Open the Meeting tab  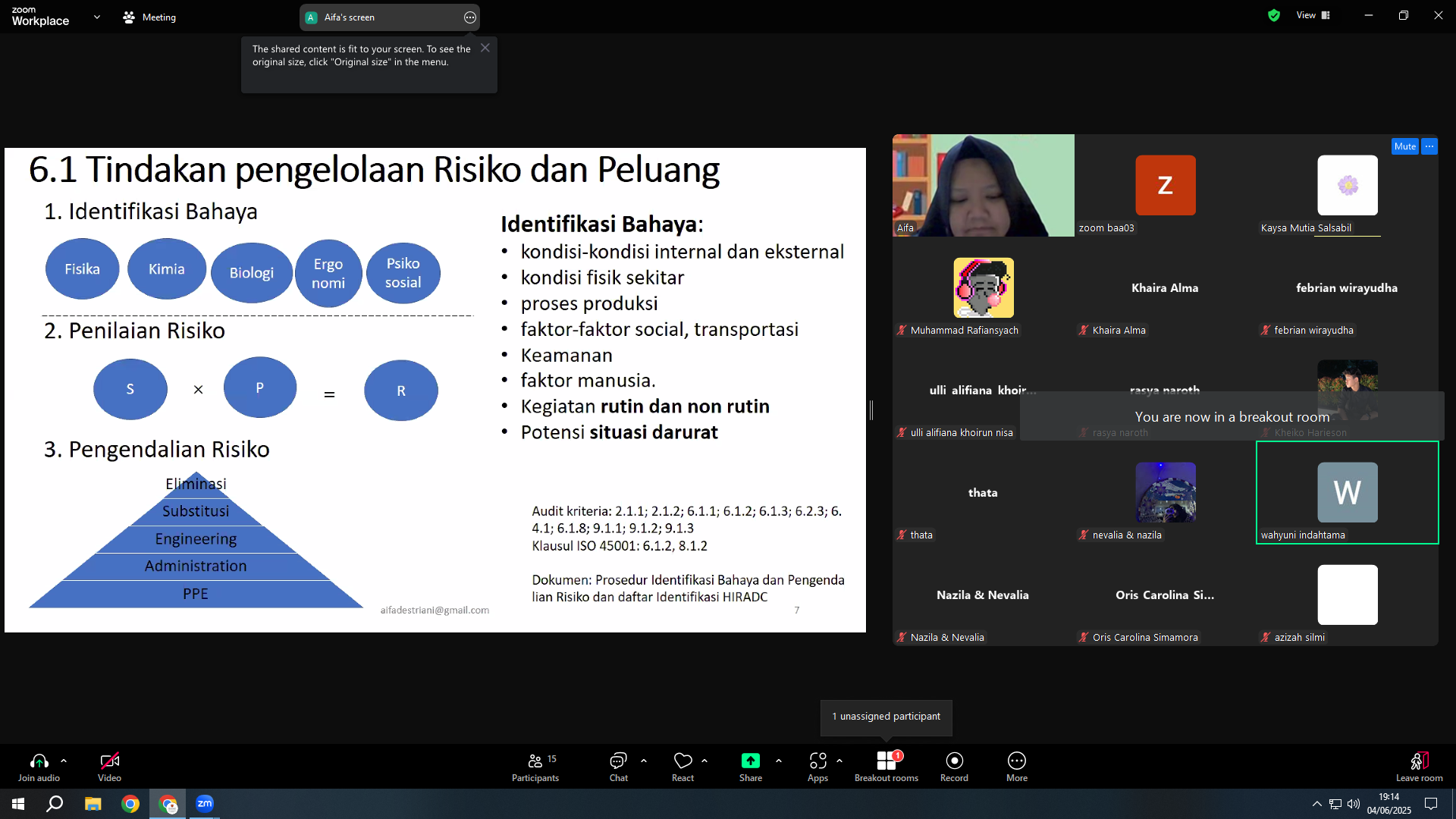pos(149,17)
